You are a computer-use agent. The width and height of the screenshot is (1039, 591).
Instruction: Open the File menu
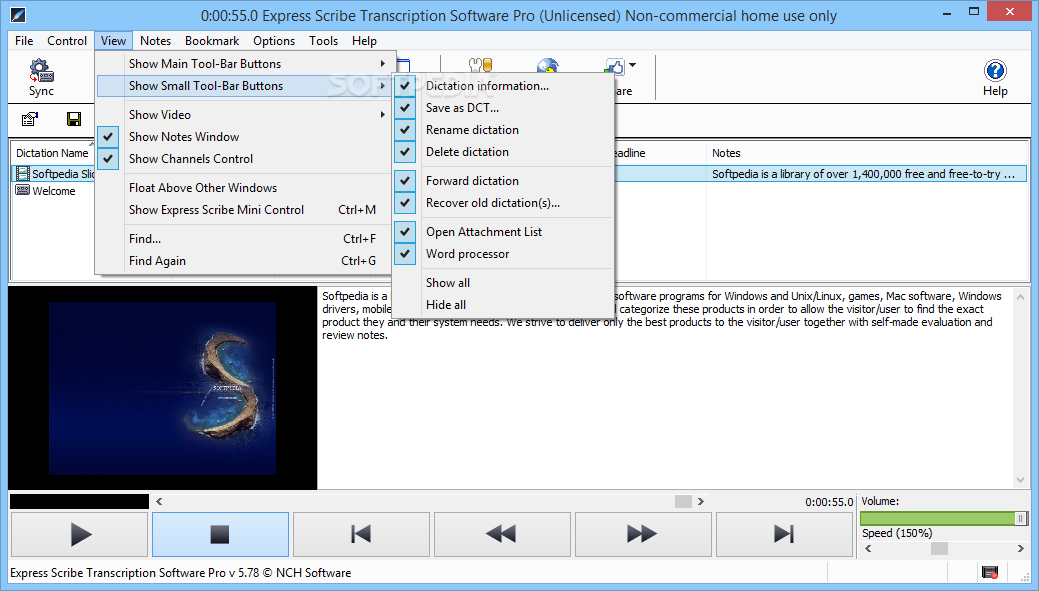[24, 40]
